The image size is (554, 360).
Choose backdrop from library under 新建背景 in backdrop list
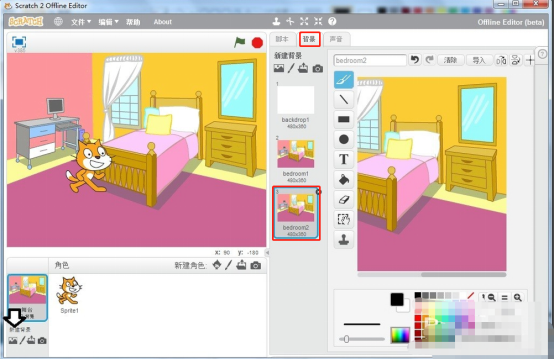coord(279,68)
